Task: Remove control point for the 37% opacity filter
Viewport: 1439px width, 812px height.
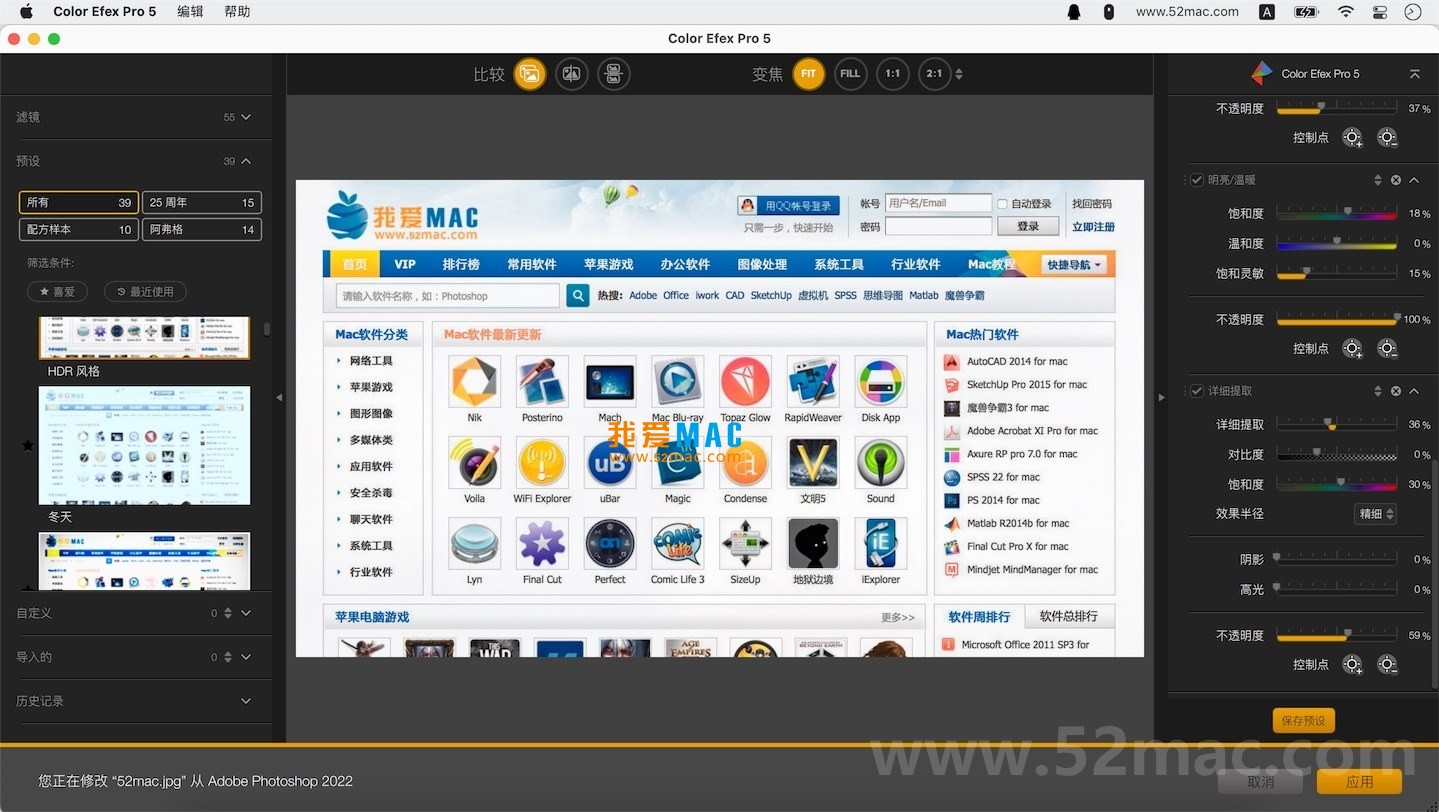Action: (1387, 138)
